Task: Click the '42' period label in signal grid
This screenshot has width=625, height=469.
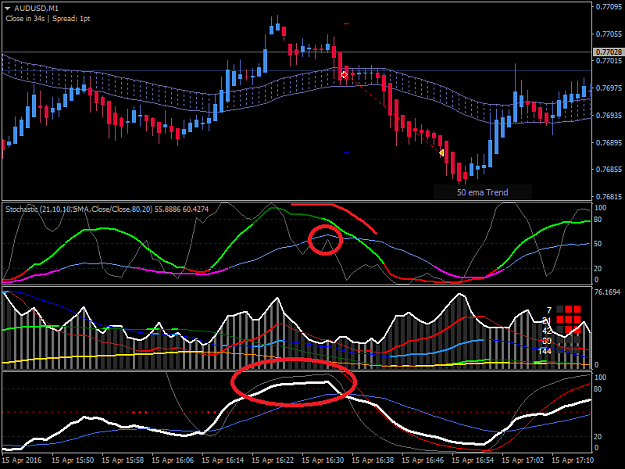Action: tap(547, 331)
